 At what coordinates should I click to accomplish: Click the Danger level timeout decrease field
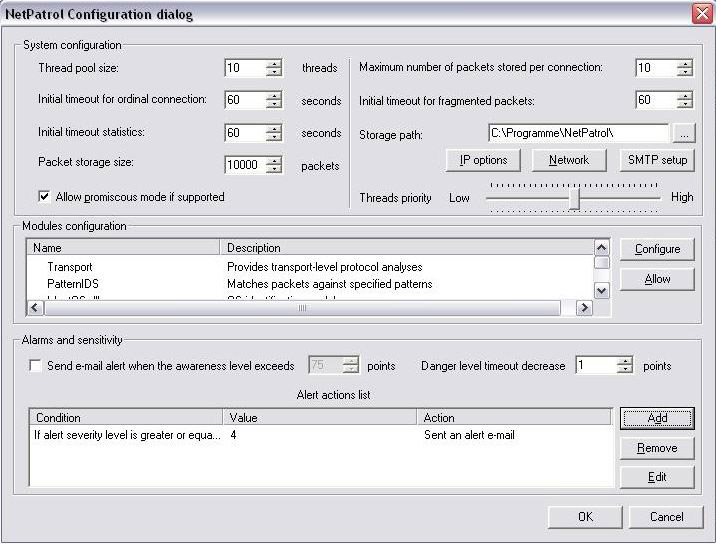pos(596,365)
